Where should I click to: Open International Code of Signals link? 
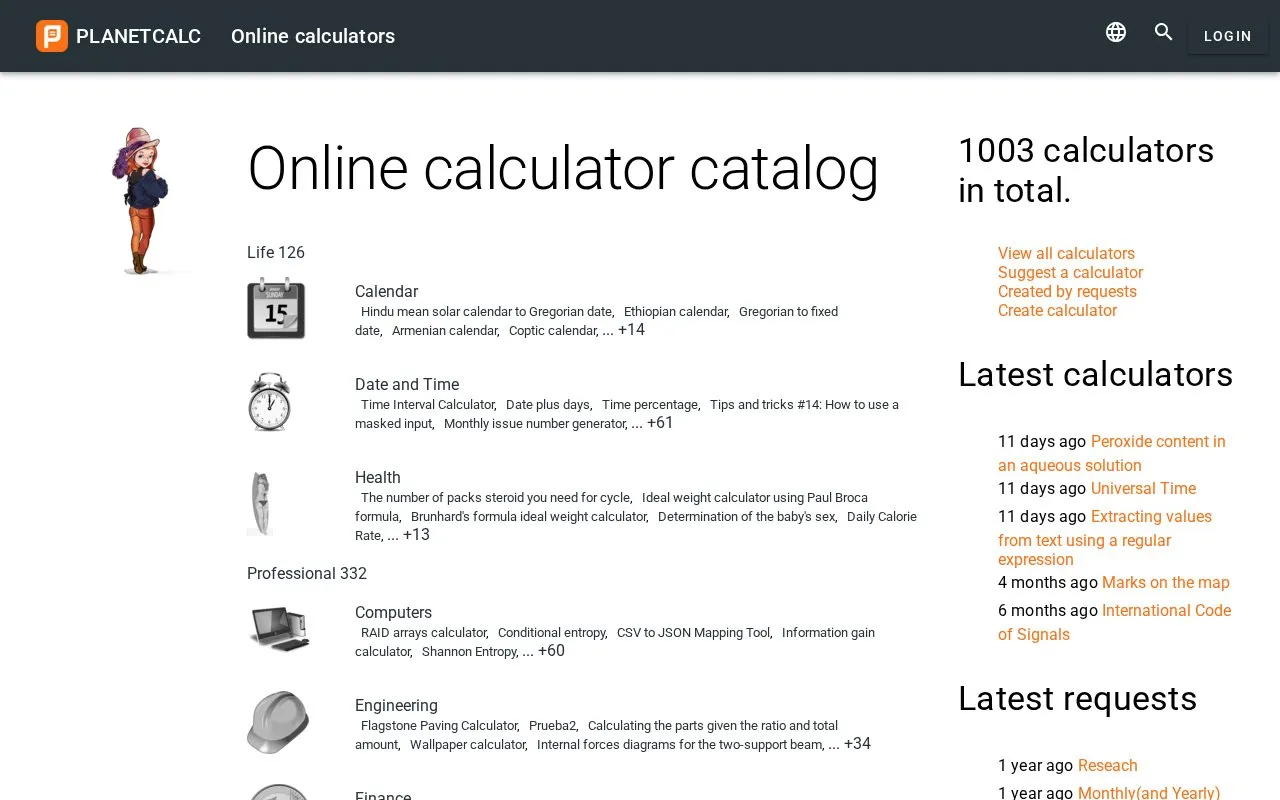[x=1115, y=622]
